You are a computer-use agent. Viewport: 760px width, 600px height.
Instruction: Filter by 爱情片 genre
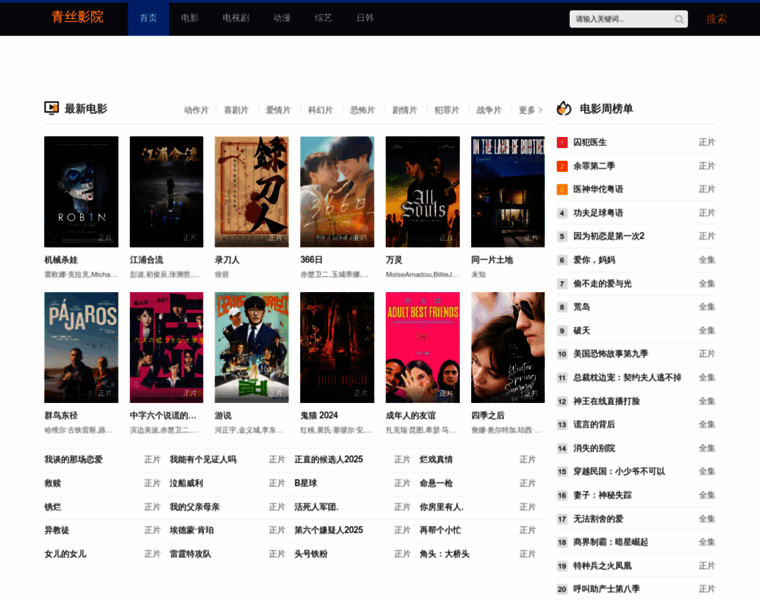point(278,110)
